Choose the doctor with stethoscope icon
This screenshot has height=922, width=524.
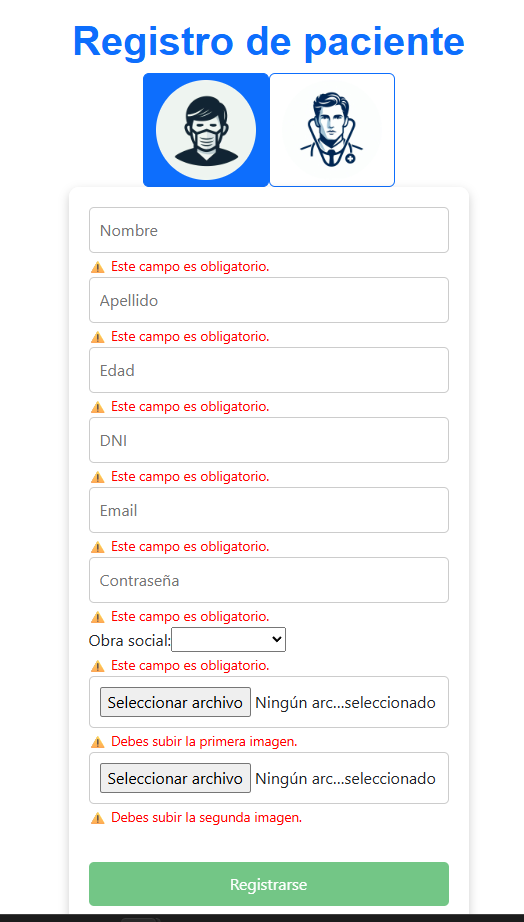click(x=332, y=130)
